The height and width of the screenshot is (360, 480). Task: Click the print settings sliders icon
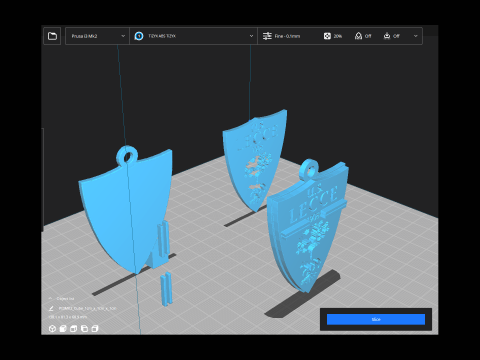(267, 36)
